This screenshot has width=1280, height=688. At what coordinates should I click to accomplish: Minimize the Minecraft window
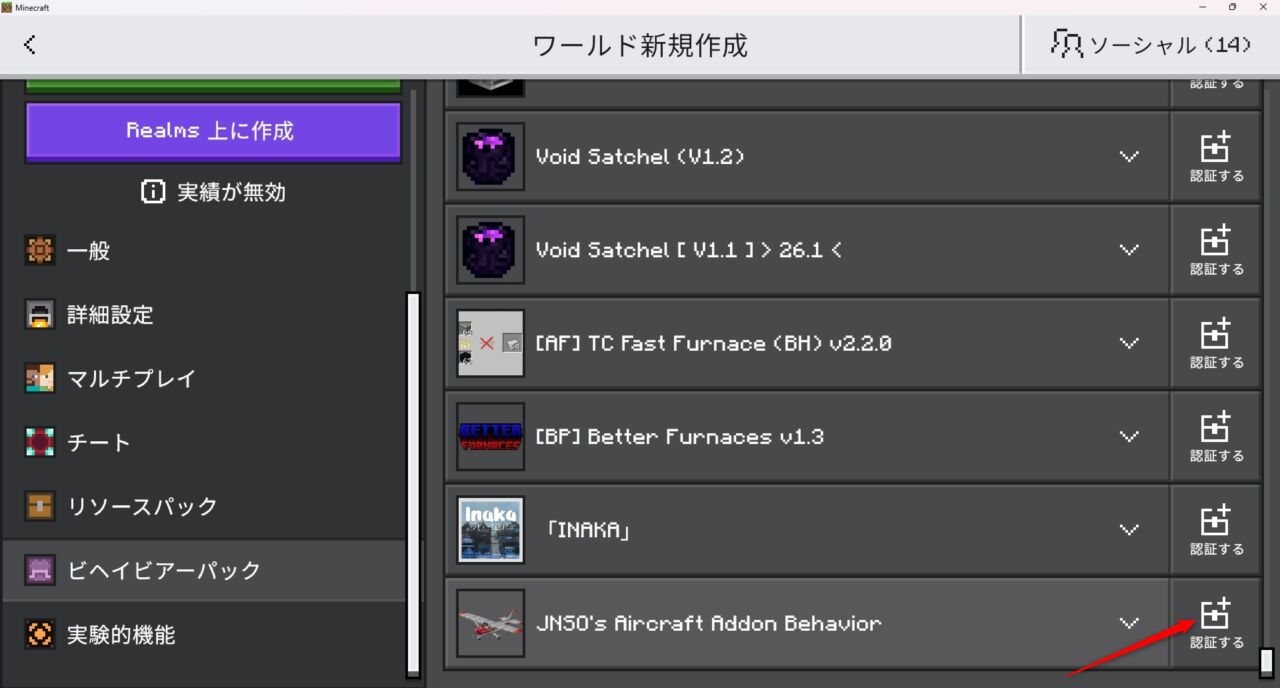tap(1202, 7)
